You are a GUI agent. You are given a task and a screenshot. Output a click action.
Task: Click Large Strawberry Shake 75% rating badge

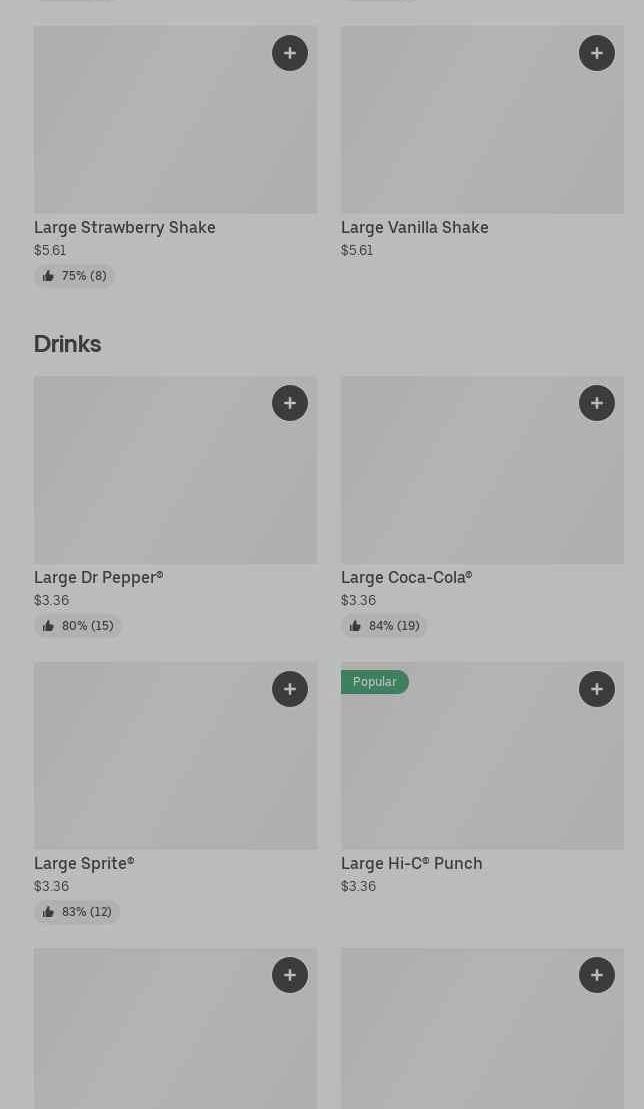pos(75,276)
